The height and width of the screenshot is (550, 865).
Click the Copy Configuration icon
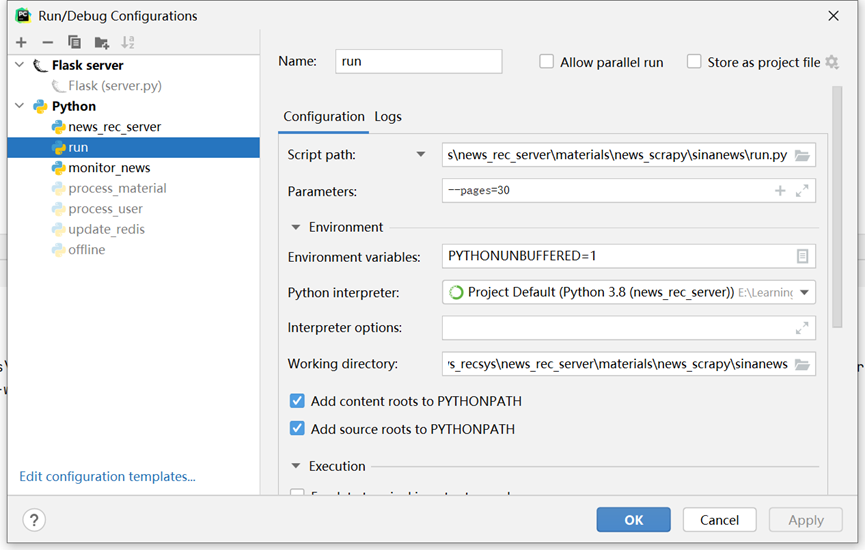[x=74, y=42]
